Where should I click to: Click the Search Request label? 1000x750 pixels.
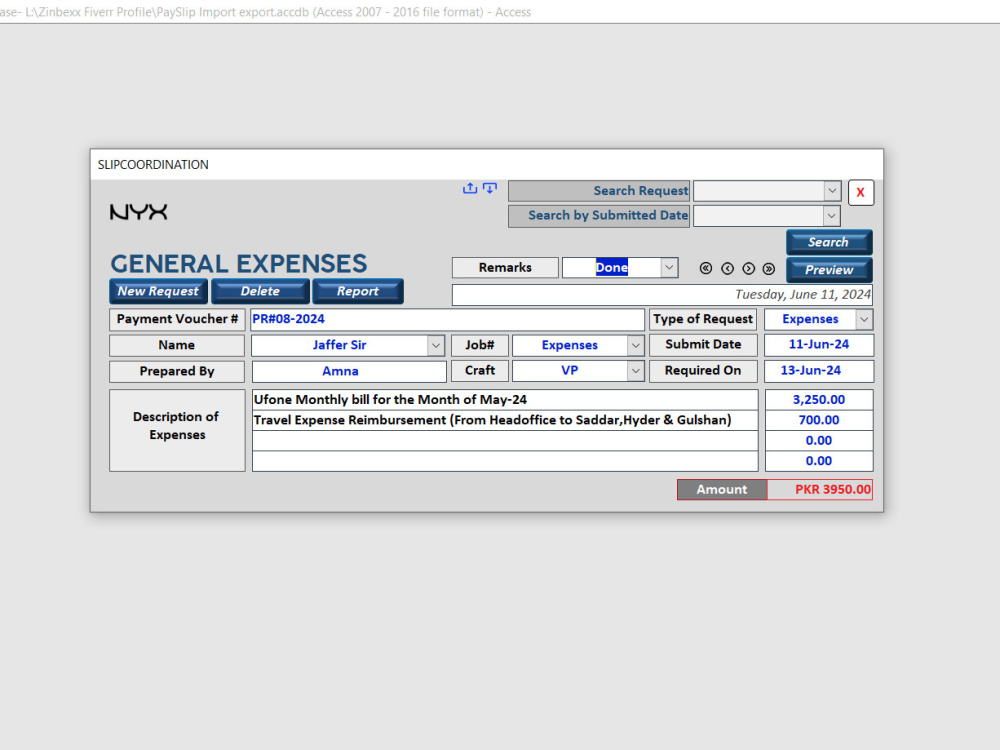(x=599, y=191)
